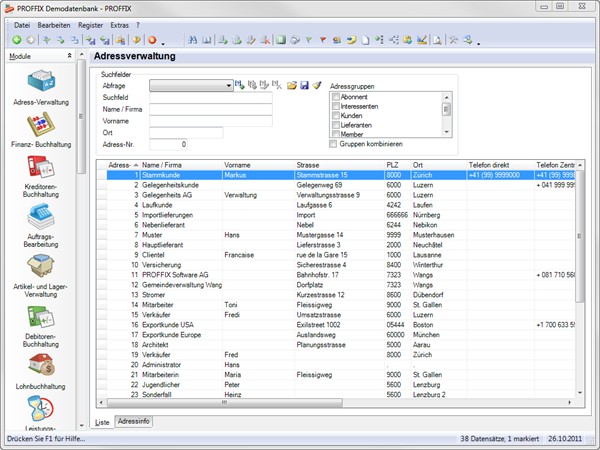Open the overflow arrow of the second toolbar
The width and height of the screenshot is (600, 450).
pyautogui.click(x=478, y=43)
